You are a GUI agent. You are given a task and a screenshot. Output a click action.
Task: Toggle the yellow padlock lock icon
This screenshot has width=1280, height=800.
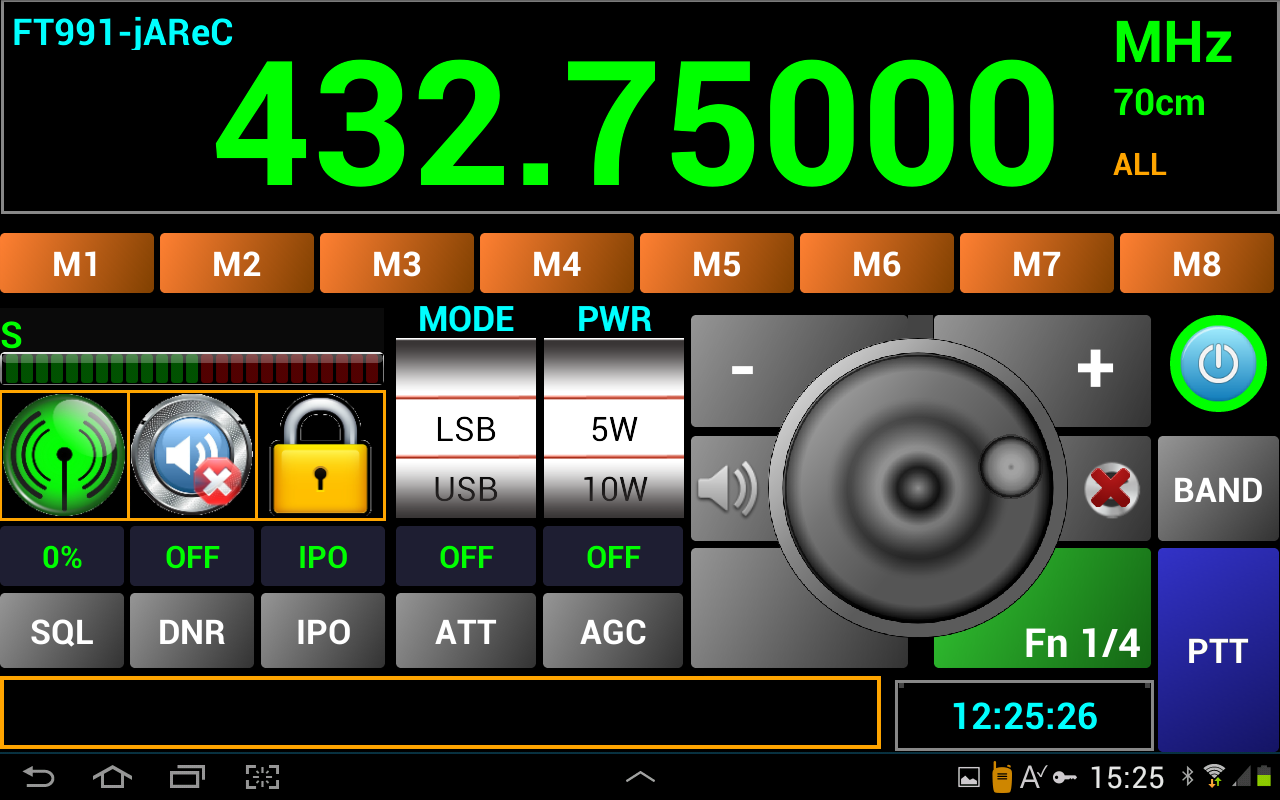pos(321,455)
